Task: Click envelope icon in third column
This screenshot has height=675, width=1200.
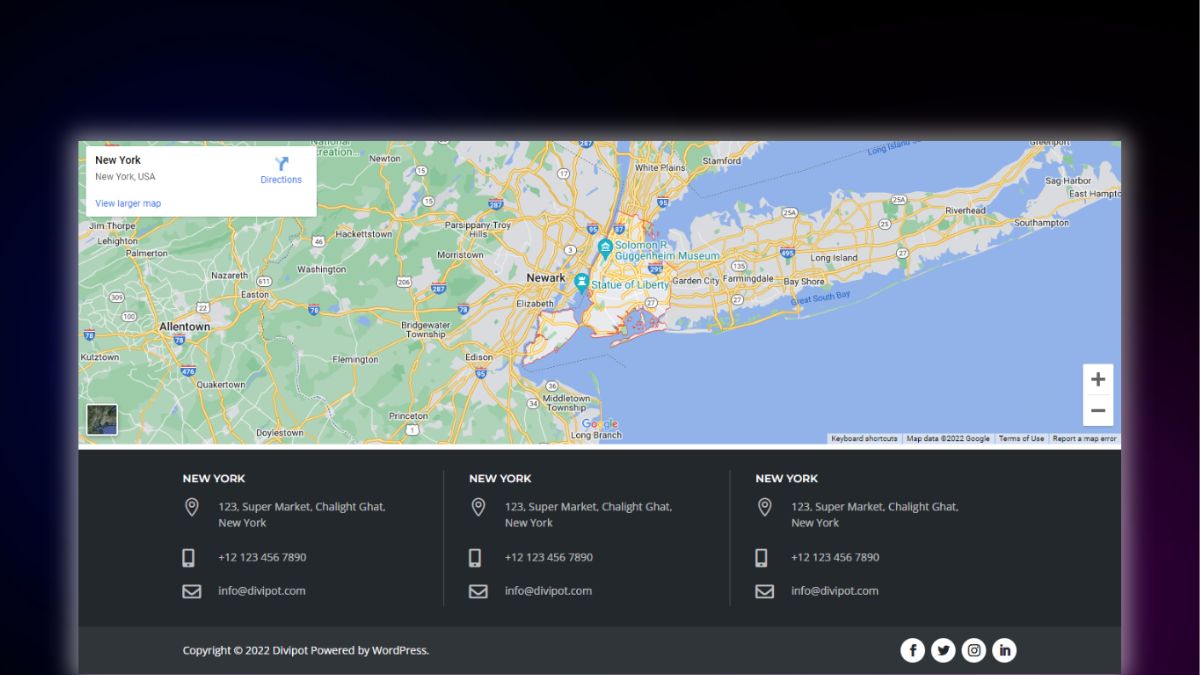Action: tap(764, 591)
